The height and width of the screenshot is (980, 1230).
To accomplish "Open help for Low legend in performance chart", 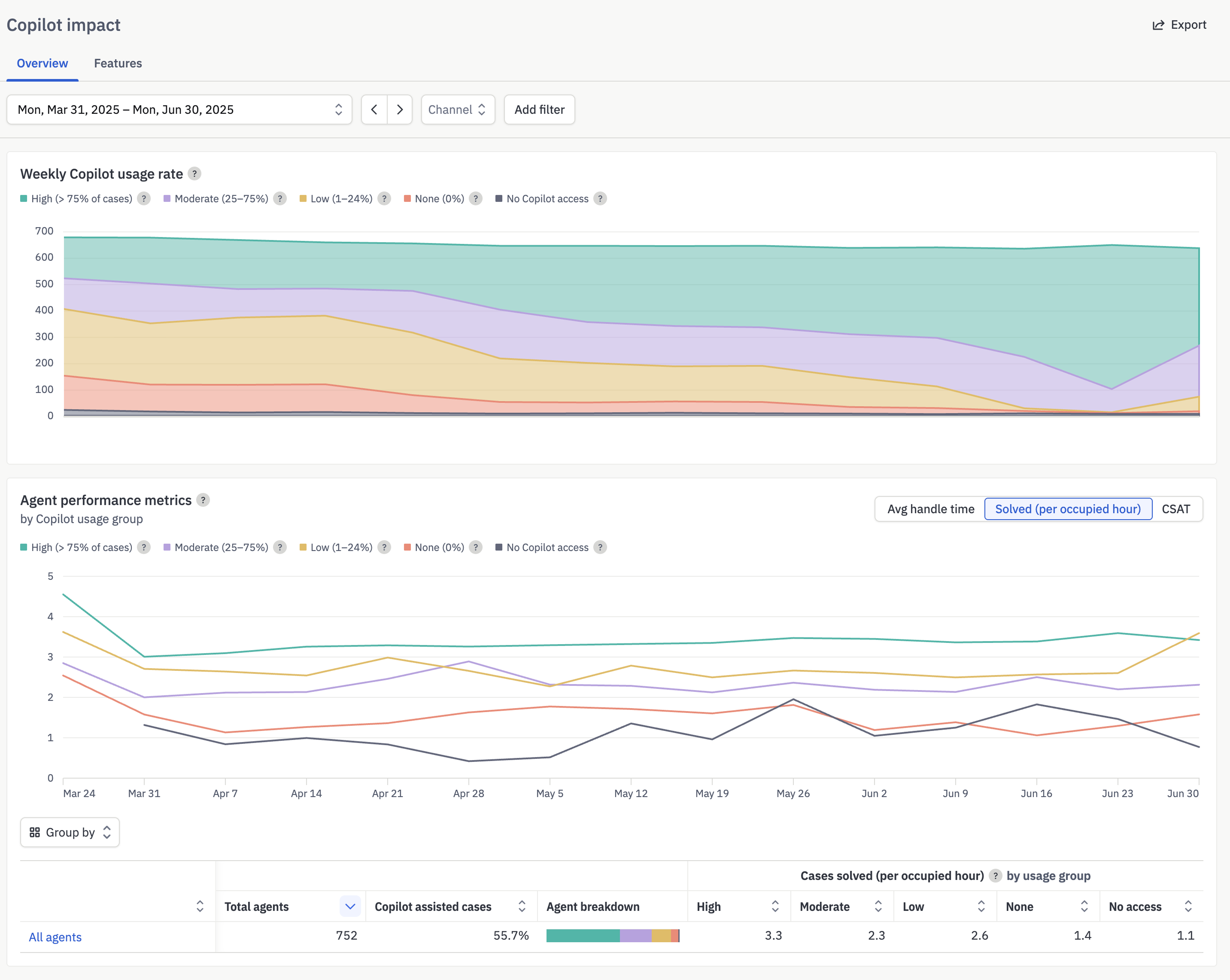I will (x=384, y=548).
